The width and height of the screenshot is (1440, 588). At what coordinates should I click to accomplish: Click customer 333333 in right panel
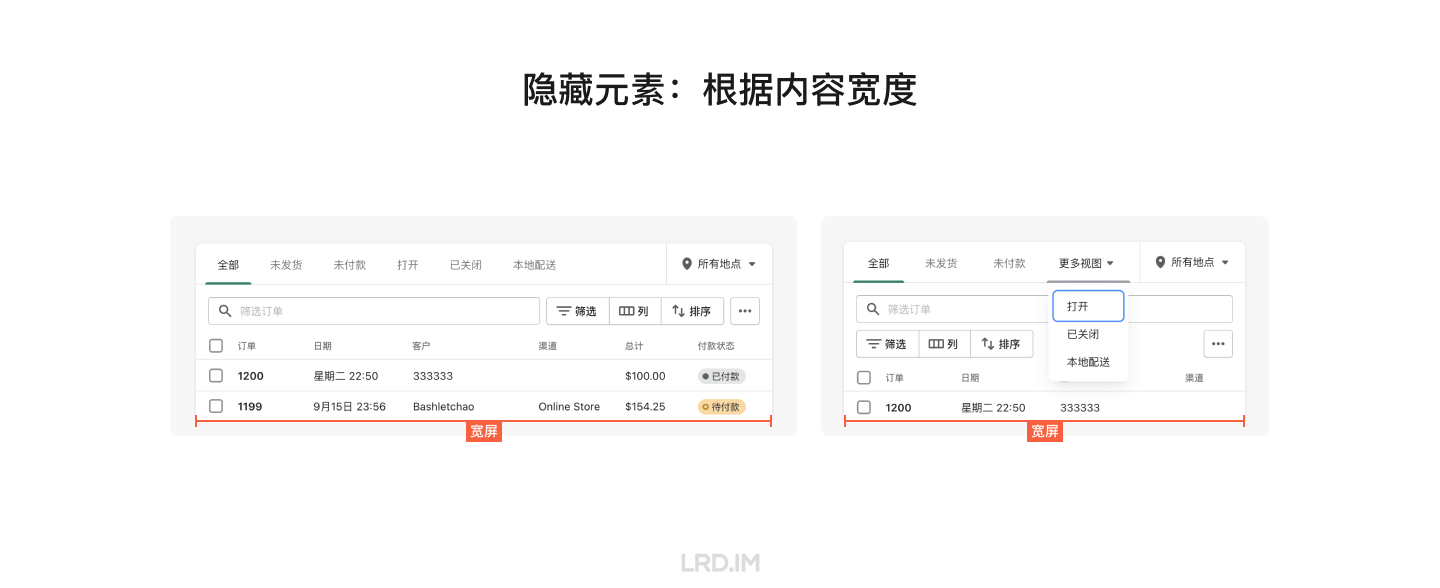pos(1080,407)
